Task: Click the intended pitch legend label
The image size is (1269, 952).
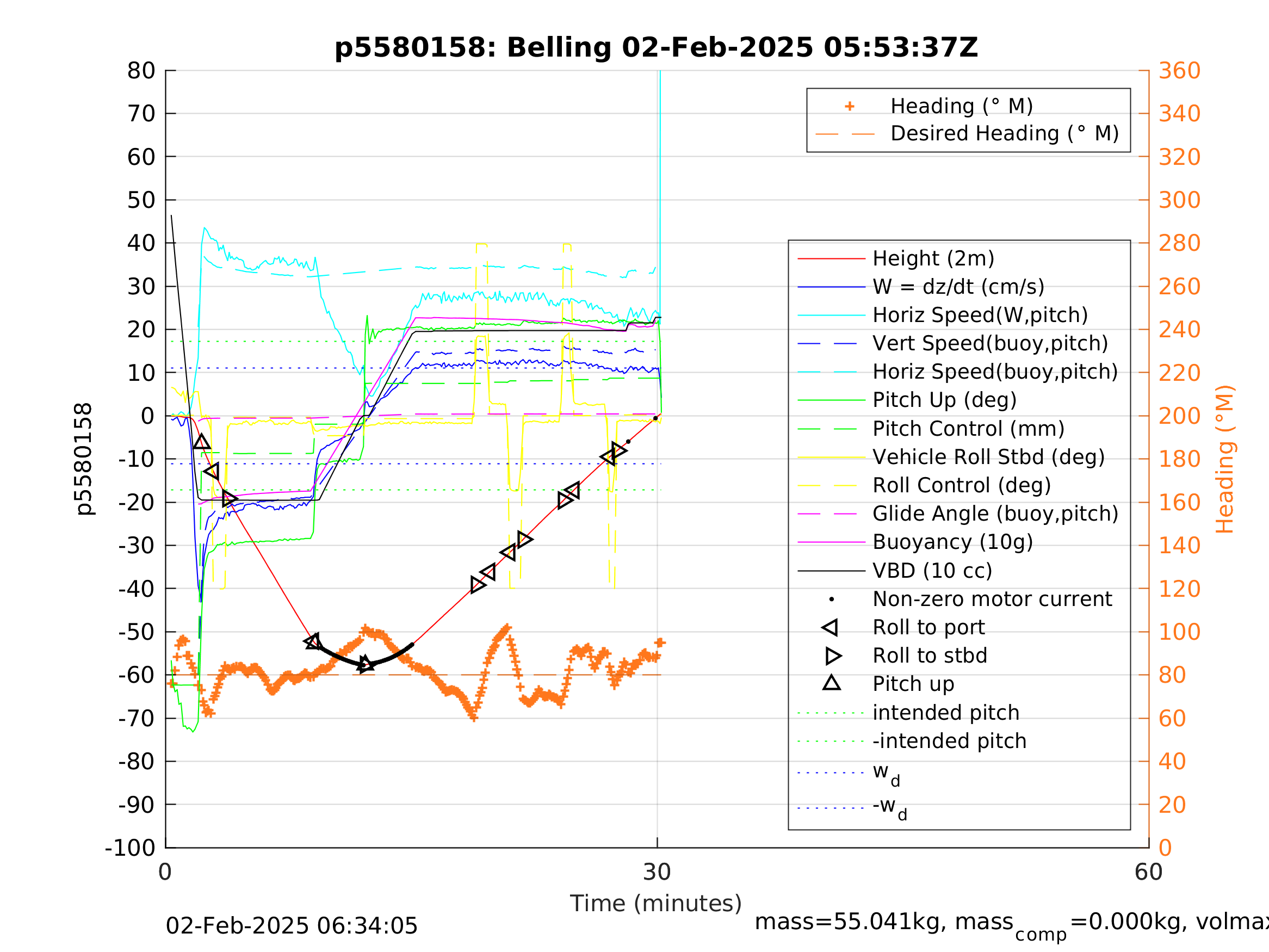Action: point(945,713)
